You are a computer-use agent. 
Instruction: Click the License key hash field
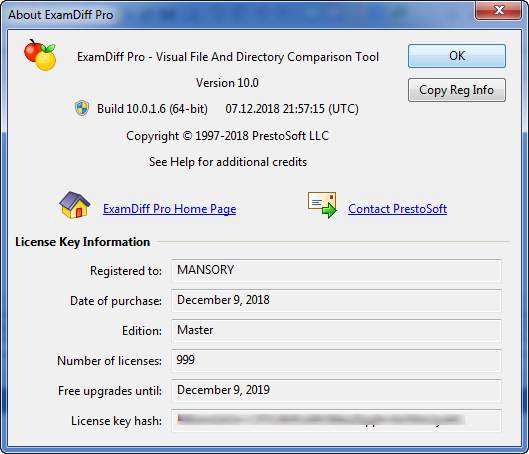tap(336, 421)
